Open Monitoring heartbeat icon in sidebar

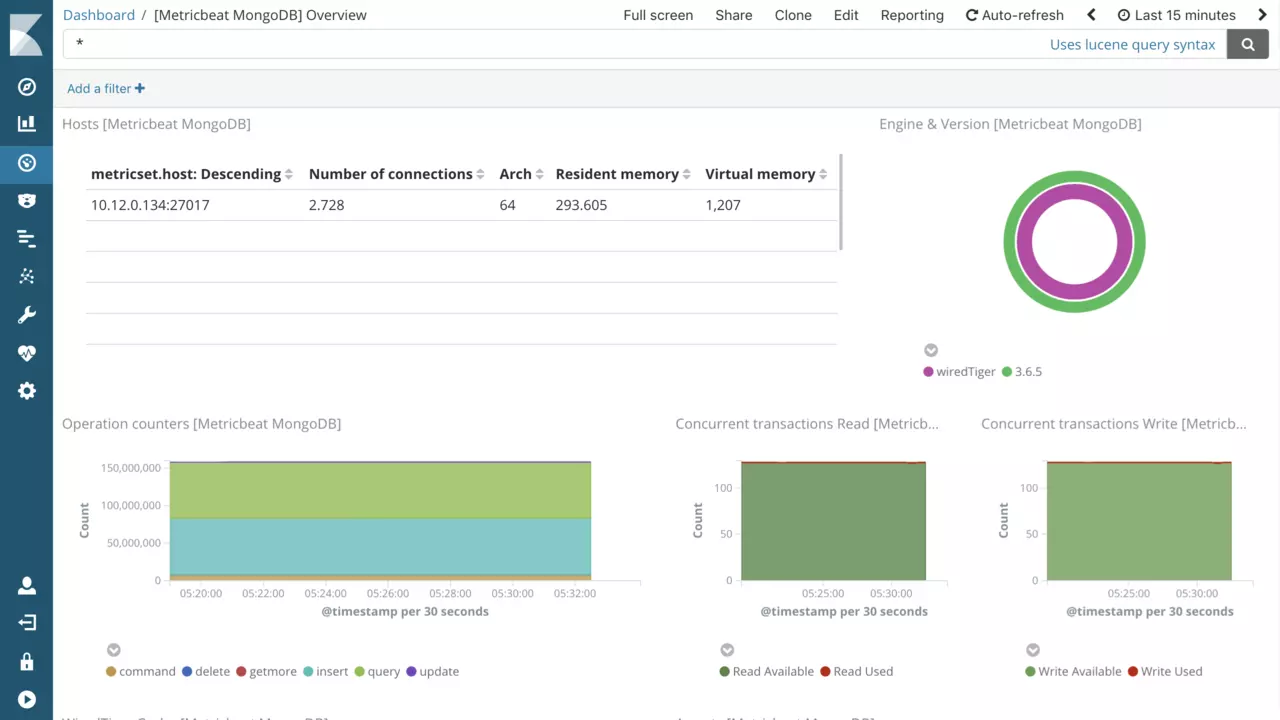[x=27, y=353]
